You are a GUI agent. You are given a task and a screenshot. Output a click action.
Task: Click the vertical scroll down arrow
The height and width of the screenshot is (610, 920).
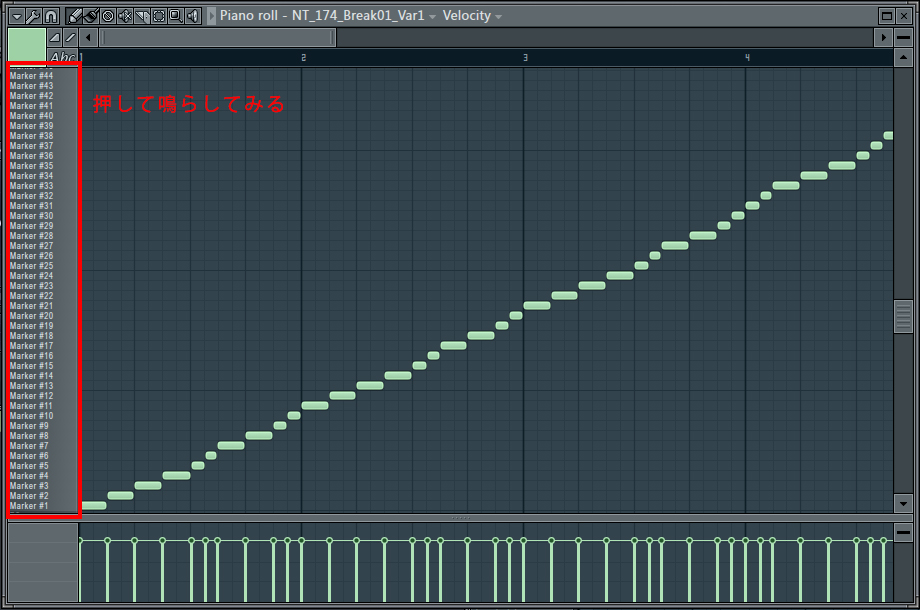[x=904, y=503]
